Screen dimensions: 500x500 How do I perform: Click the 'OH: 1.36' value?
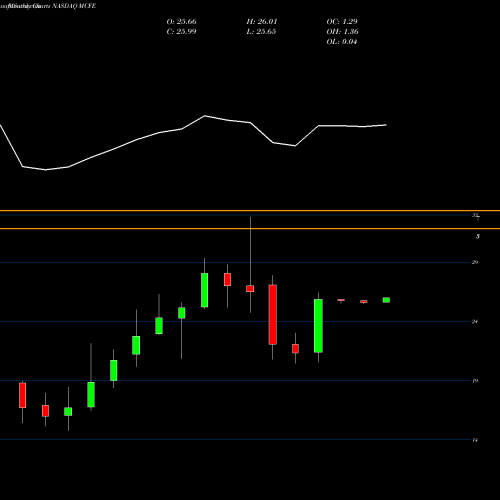click(342, 32)
